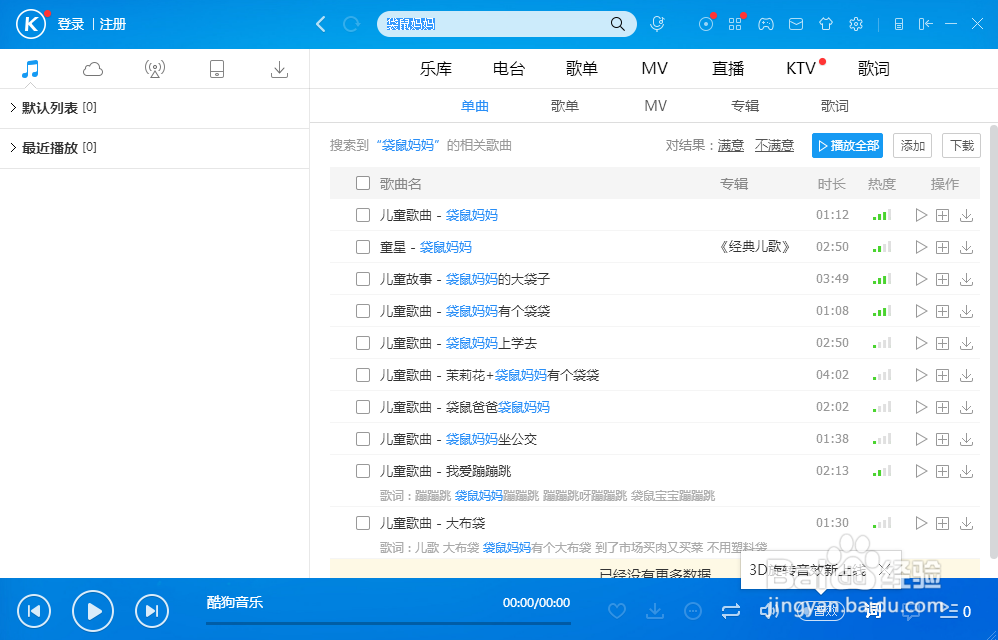Open Kugou game center icon in titlebar

tap(766, 23)
